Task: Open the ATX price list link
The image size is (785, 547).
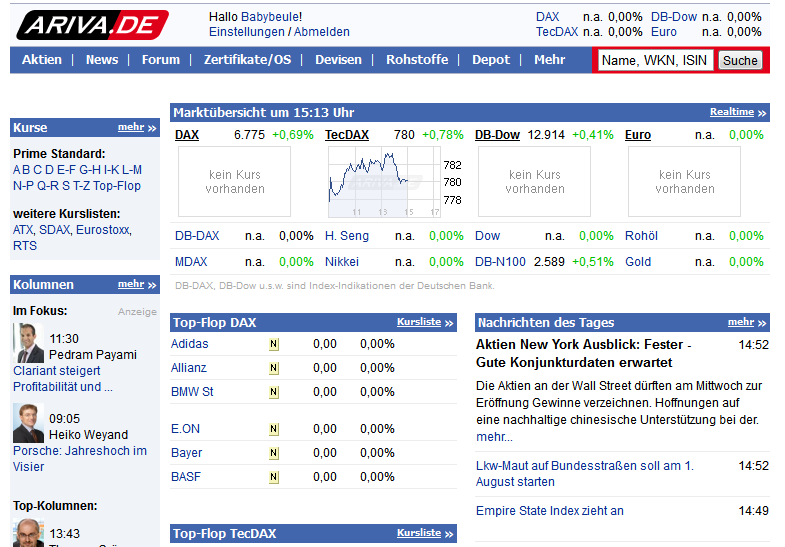Action: [23, 230]
